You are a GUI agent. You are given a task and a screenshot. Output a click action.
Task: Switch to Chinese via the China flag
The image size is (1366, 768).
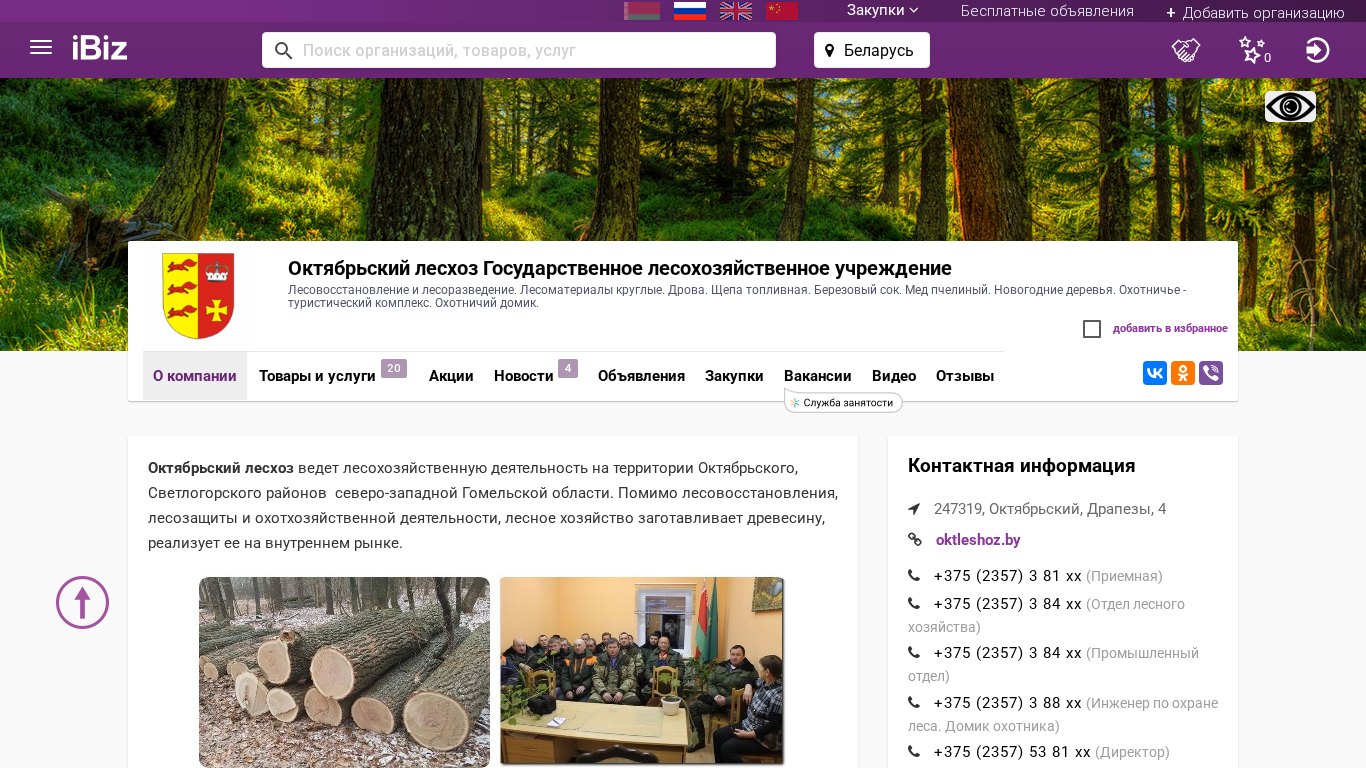point(782,11)
